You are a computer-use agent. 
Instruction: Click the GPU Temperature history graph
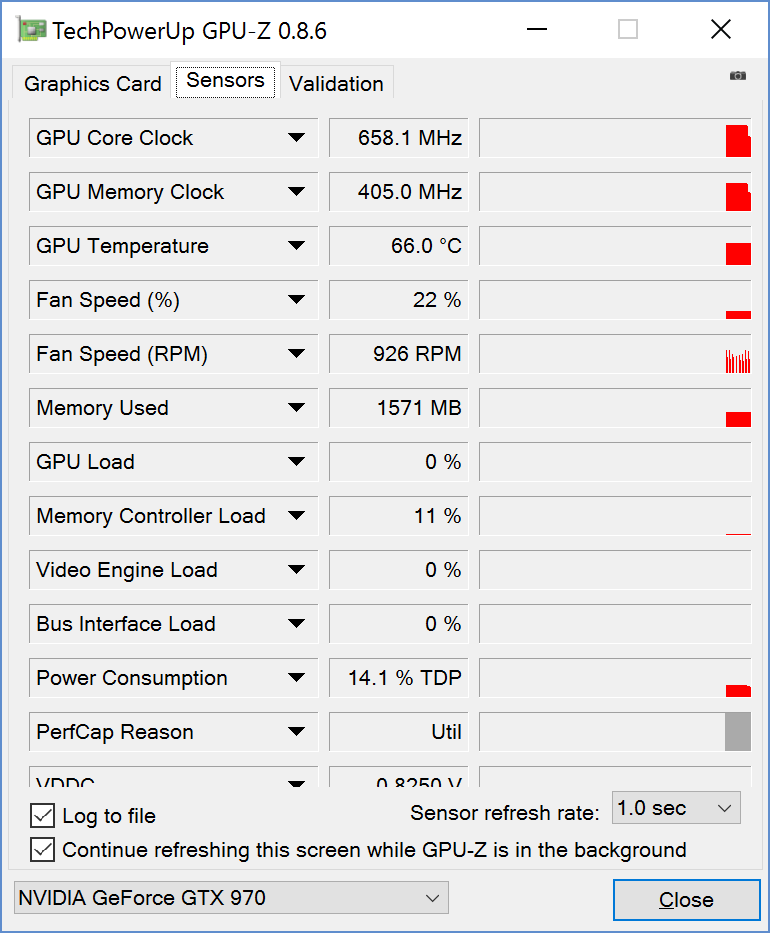(x=615, y=246)
